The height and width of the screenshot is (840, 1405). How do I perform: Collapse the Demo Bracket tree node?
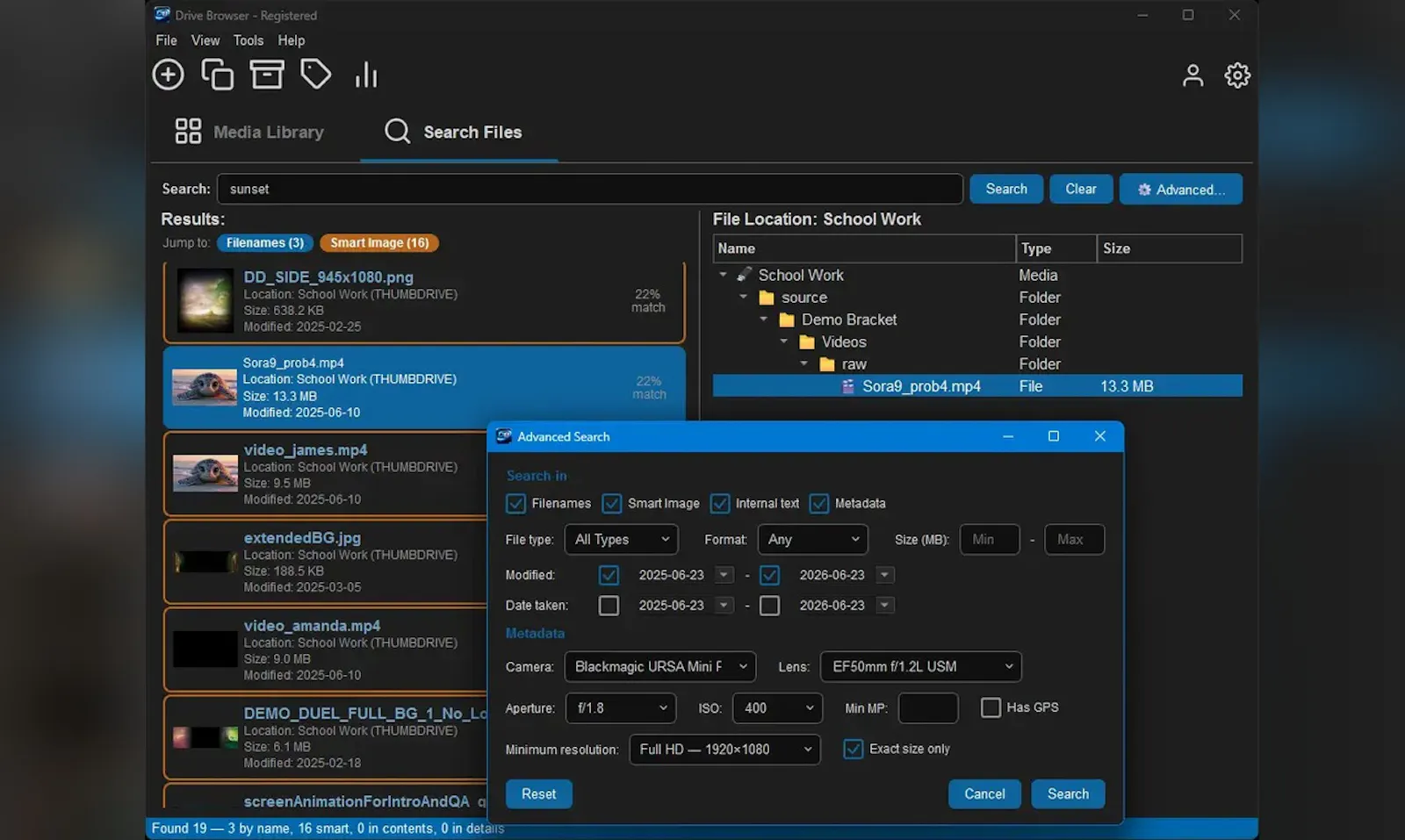pos(763,319)
